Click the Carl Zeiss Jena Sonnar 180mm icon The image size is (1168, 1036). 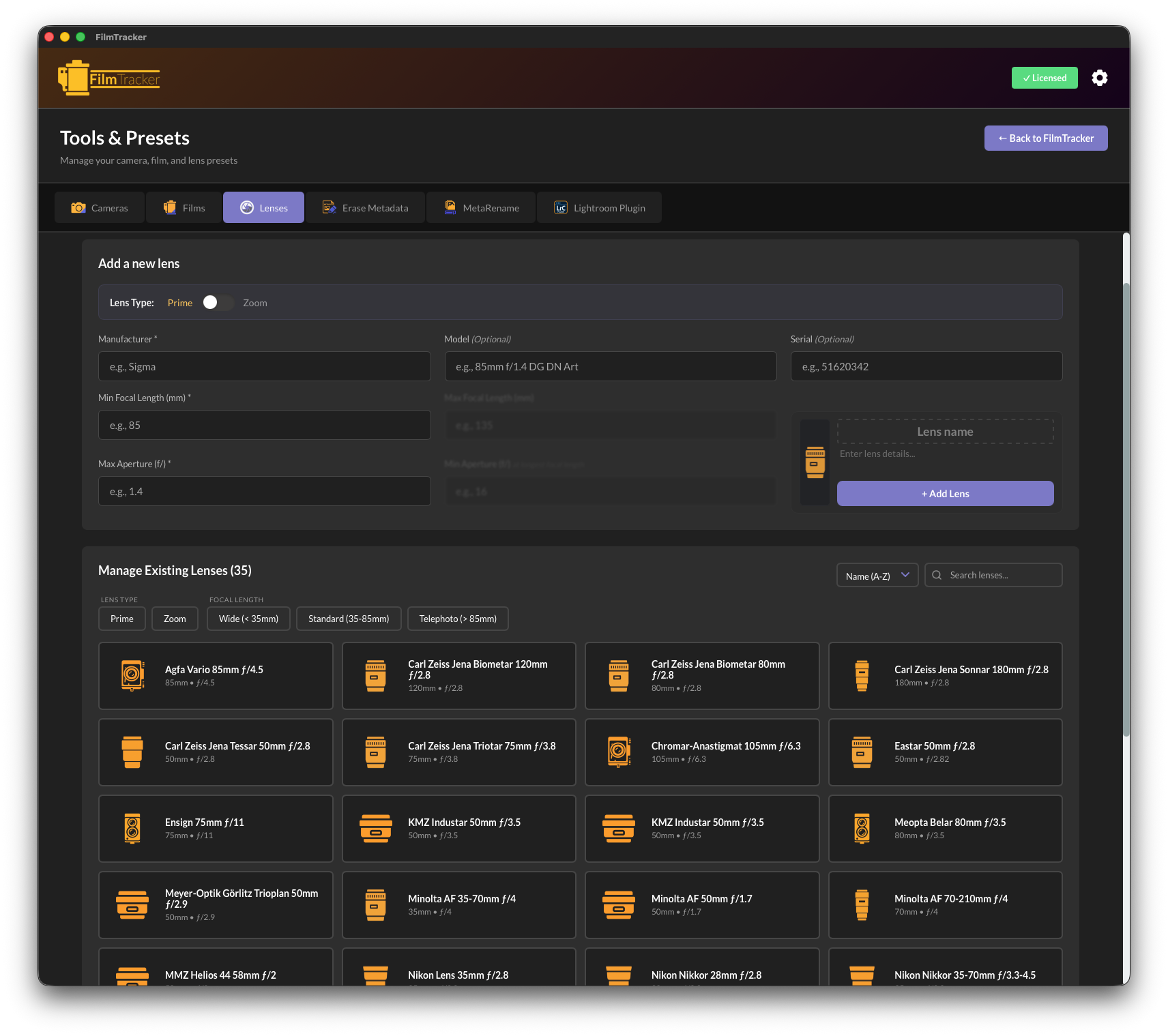click(x=862, y=675)
